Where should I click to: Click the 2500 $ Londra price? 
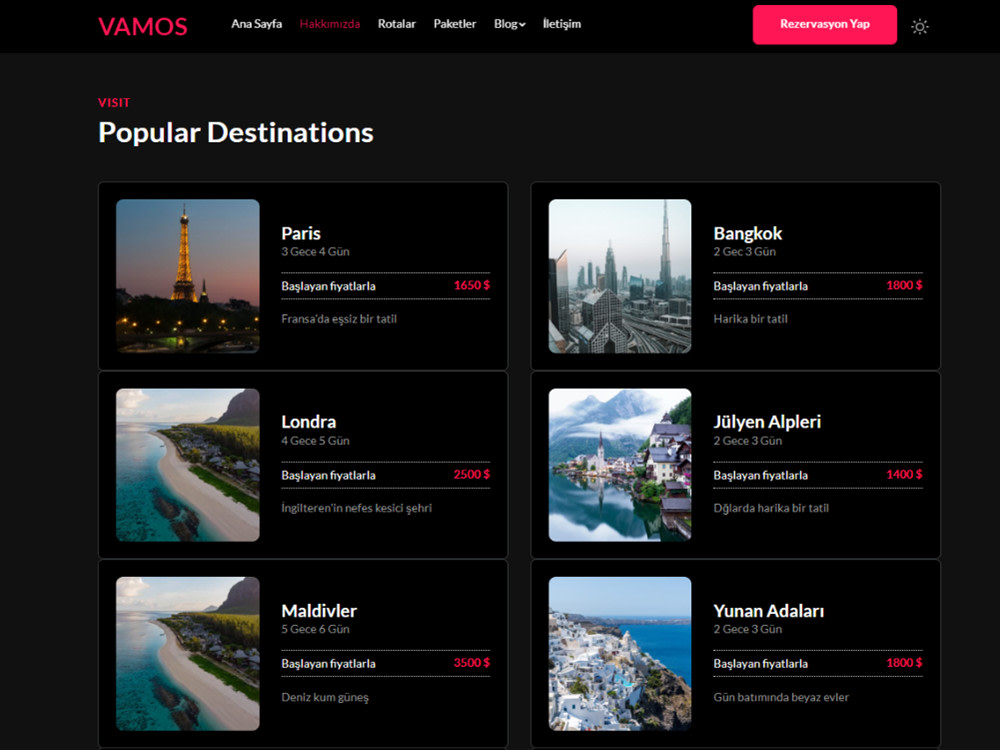click(x=472, y=474)
